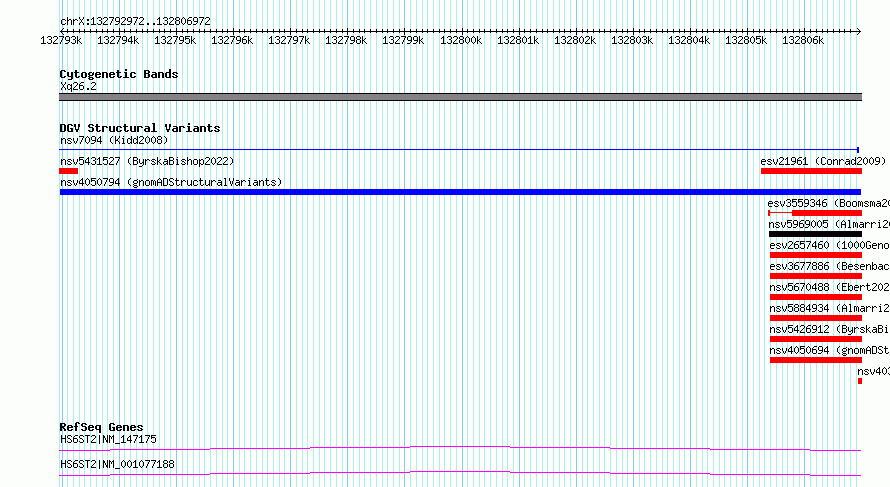Screen dimensions: 890x487
Task: Click the red nsv5670488 variant bar
Action: pyautogui.click(x=816, y=297)
